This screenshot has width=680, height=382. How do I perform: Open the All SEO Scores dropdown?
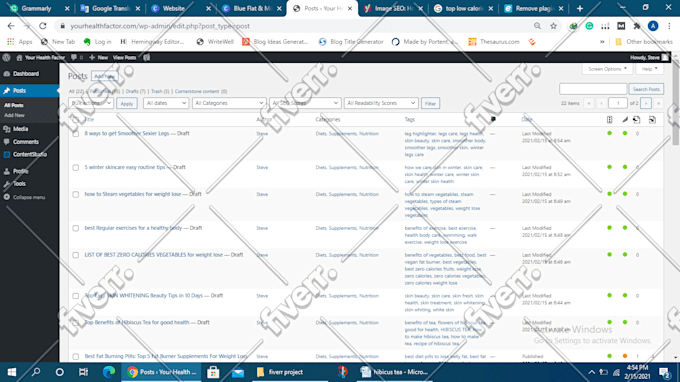(x=305, y=103)
